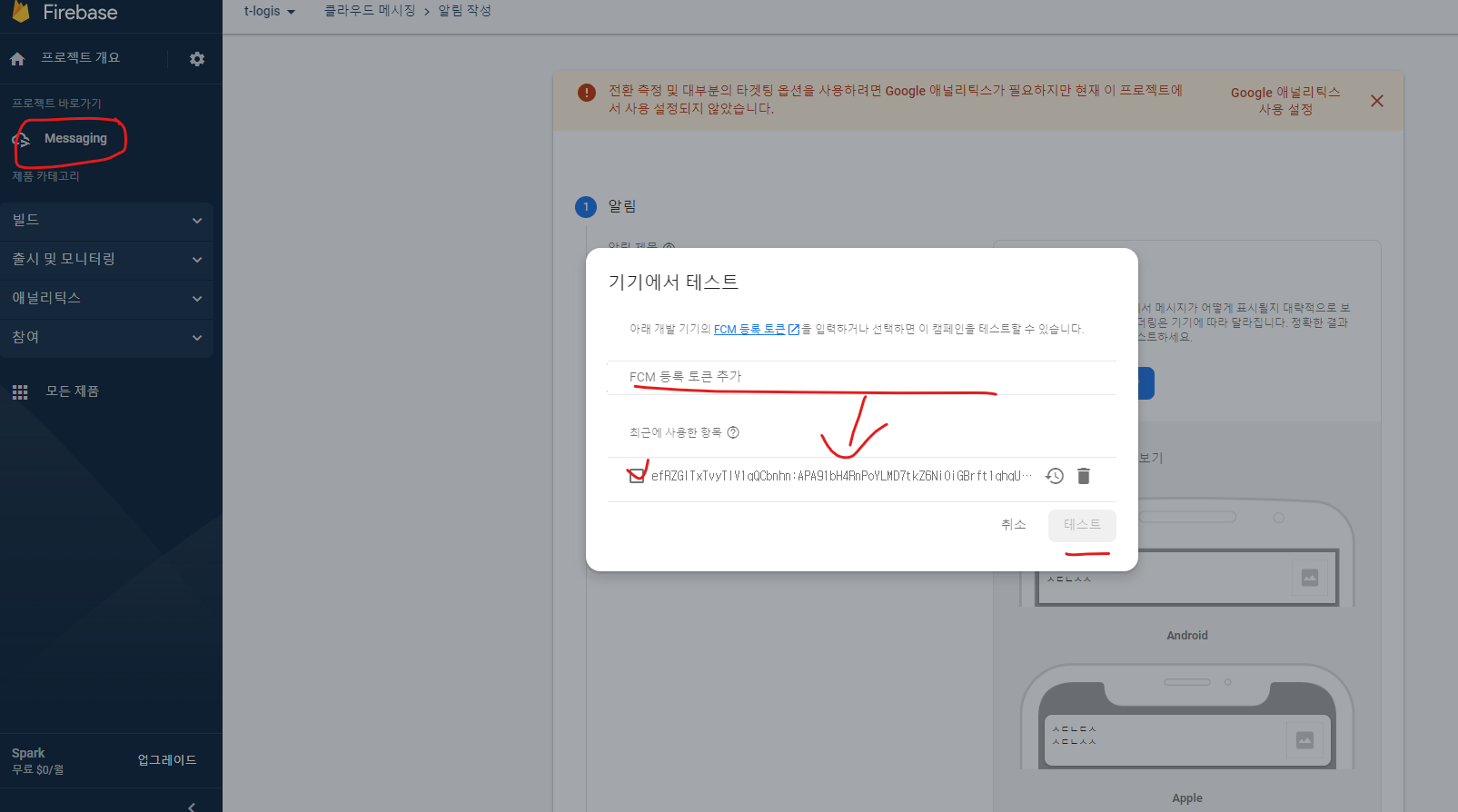Screen dimensions: 1458x812
Task: Click the red warning alert icon
Action: pyautogui.click(x=587, y=93)
